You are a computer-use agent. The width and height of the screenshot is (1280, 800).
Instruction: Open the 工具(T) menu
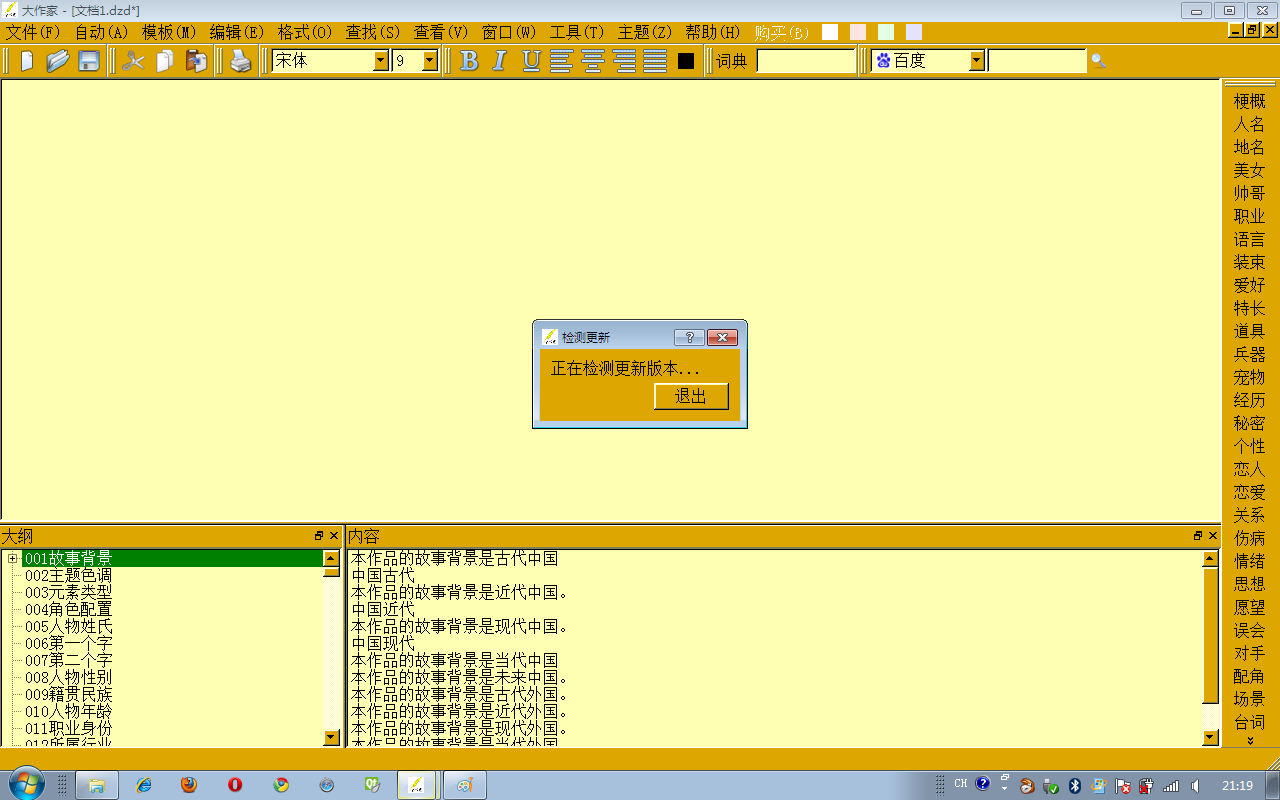pyautogui.click(x=577, y=32)
